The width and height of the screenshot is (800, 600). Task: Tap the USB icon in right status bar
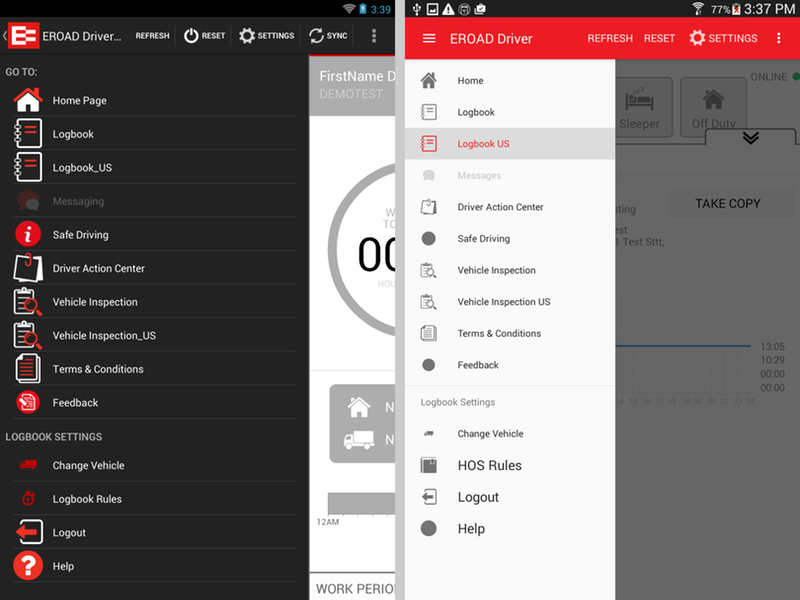(x=417, y=9)
